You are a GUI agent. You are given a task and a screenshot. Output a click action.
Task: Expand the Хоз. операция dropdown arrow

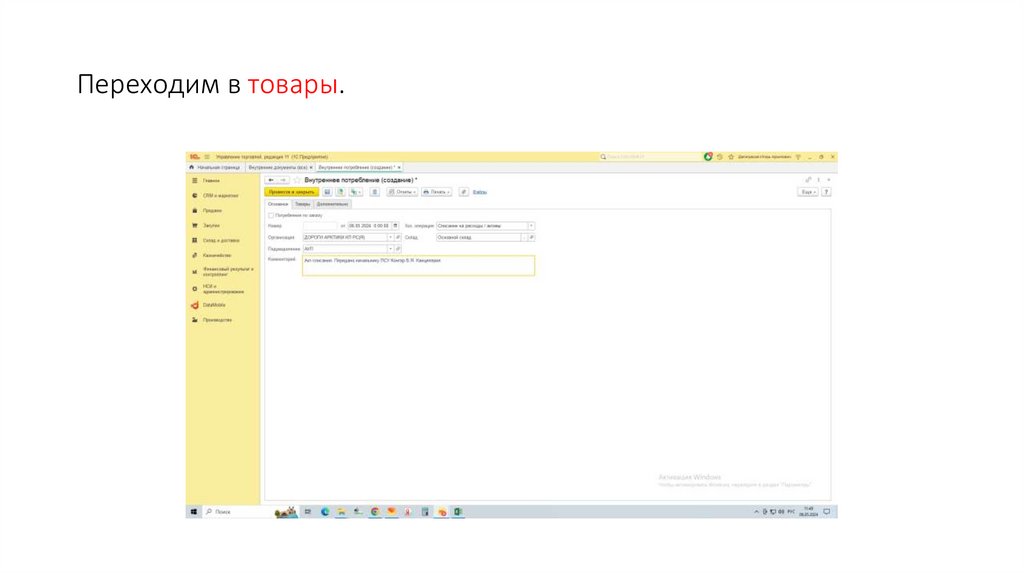pos(531,226)
